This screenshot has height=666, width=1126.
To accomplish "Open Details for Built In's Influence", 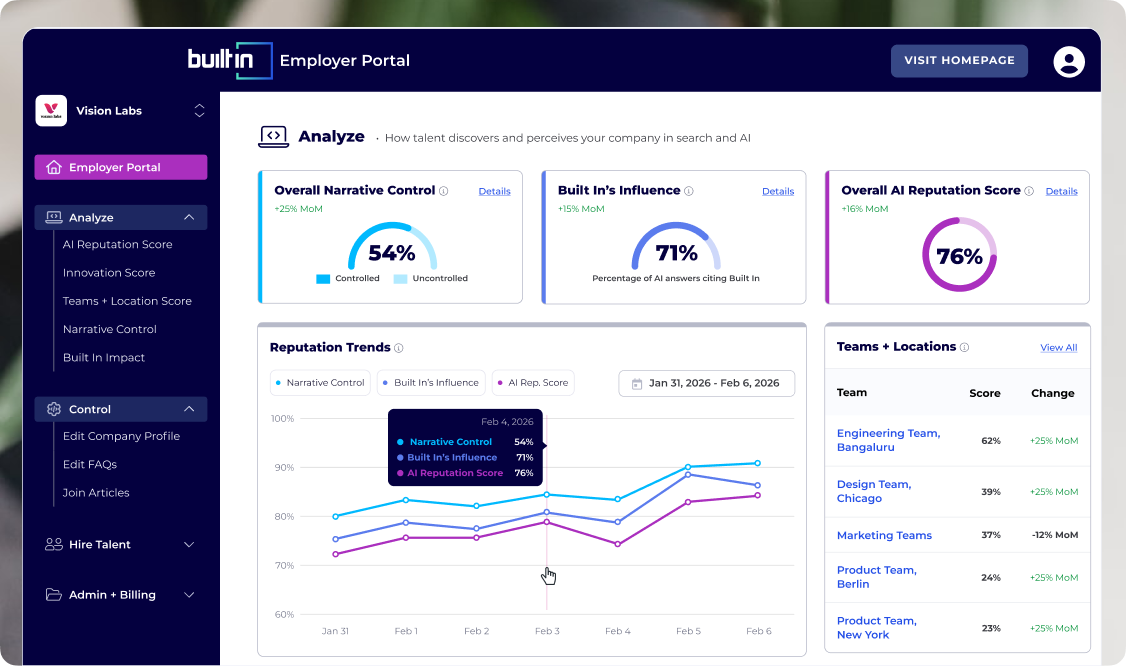I will [x=778, y=191].
